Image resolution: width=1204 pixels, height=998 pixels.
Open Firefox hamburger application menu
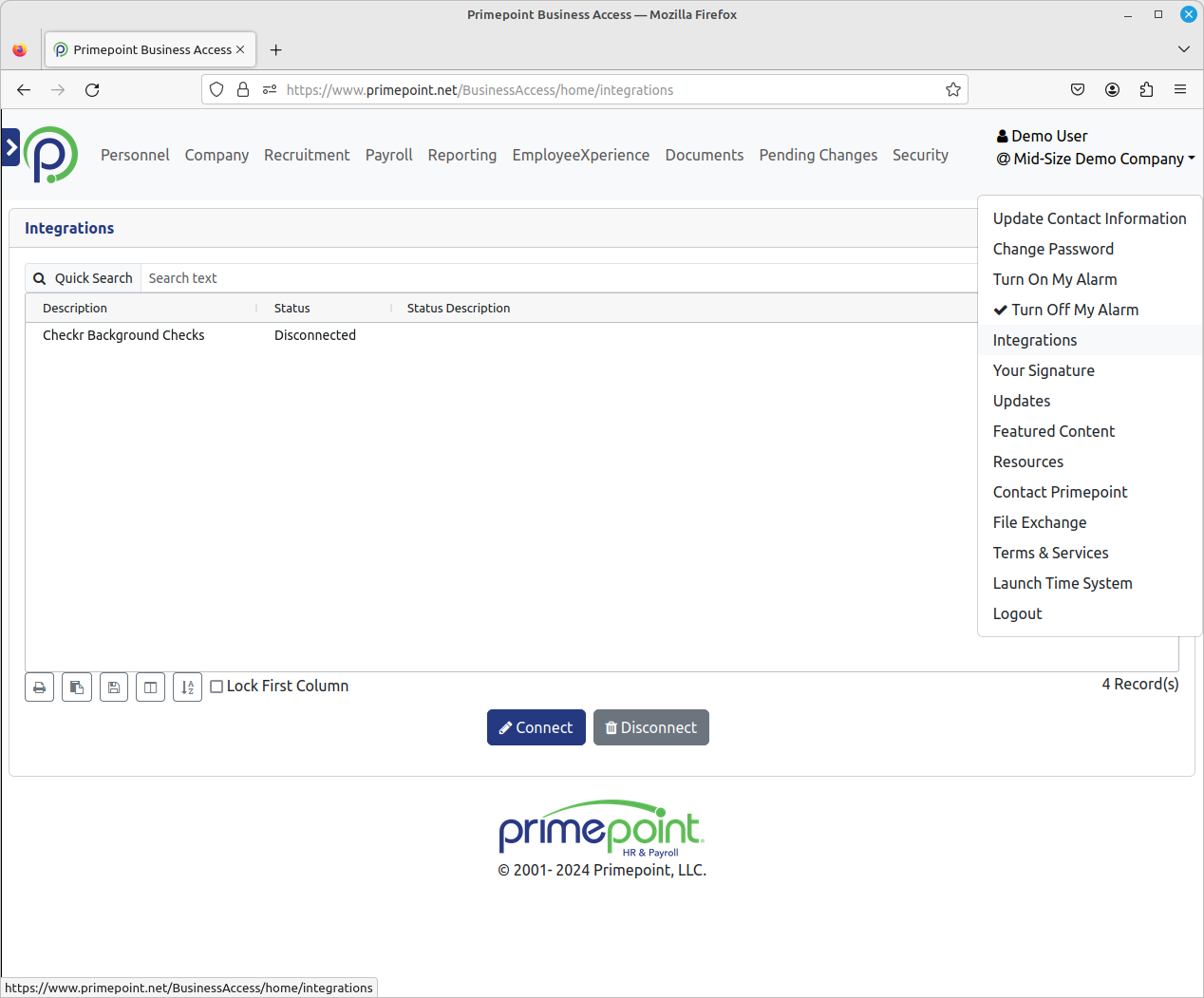pos(1180,89)
